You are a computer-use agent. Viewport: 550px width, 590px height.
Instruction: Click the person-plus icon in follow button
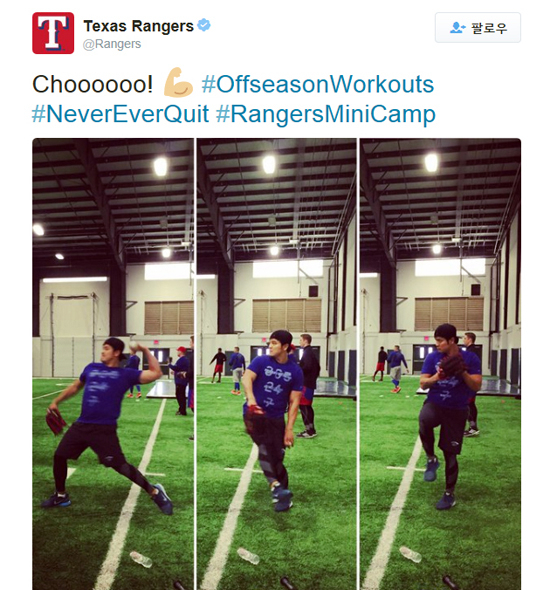click(457, 28)
